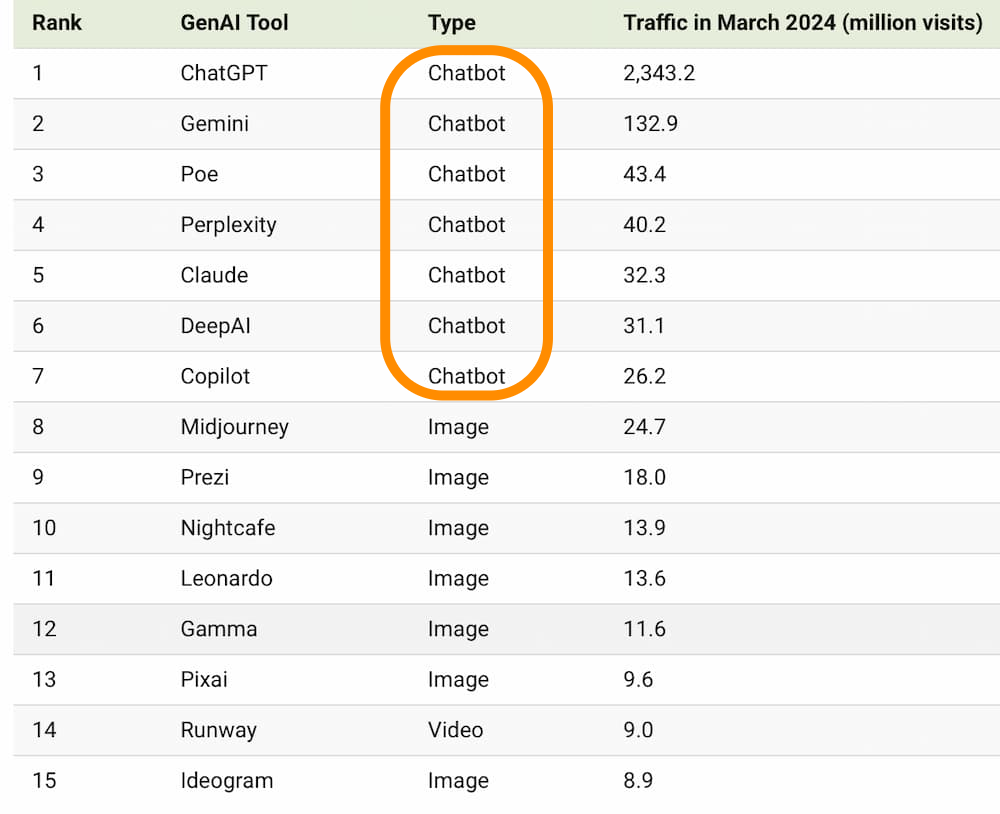
Task: Click the Image type in Pixai row
Action: [459, 679]
